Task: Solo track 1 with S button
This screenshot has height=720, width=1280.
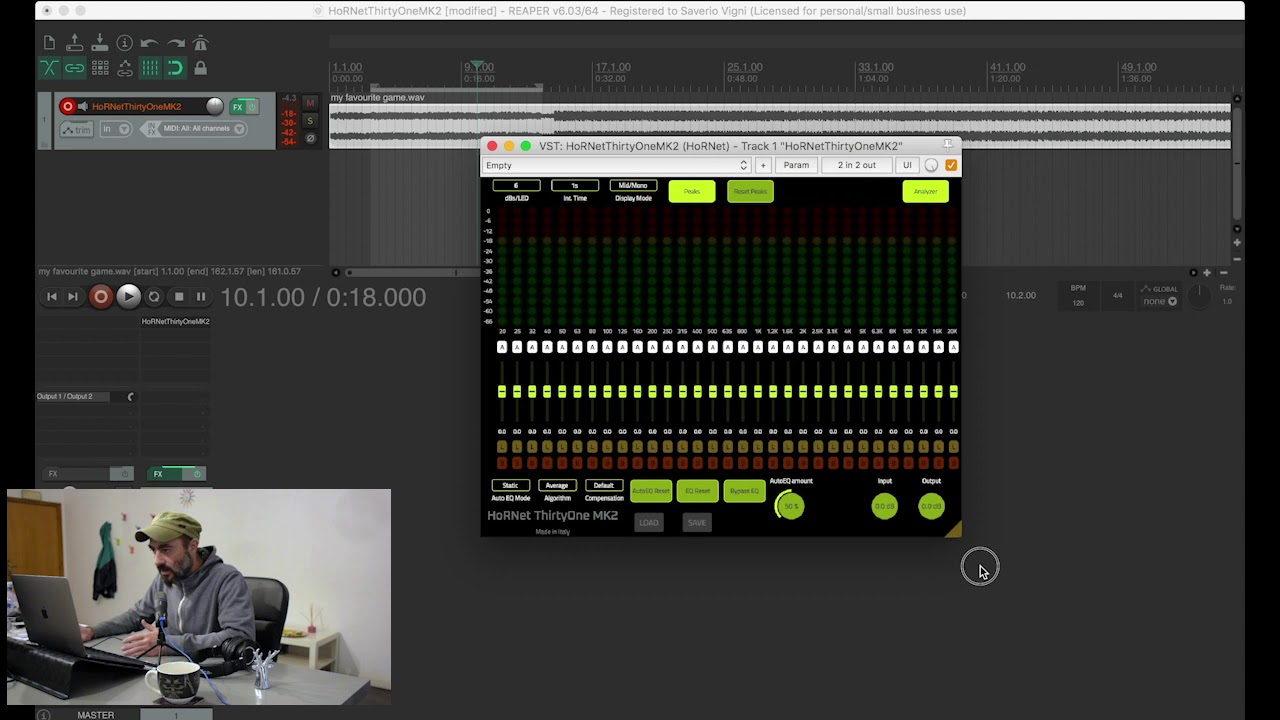Action: [x=310, y=121]
